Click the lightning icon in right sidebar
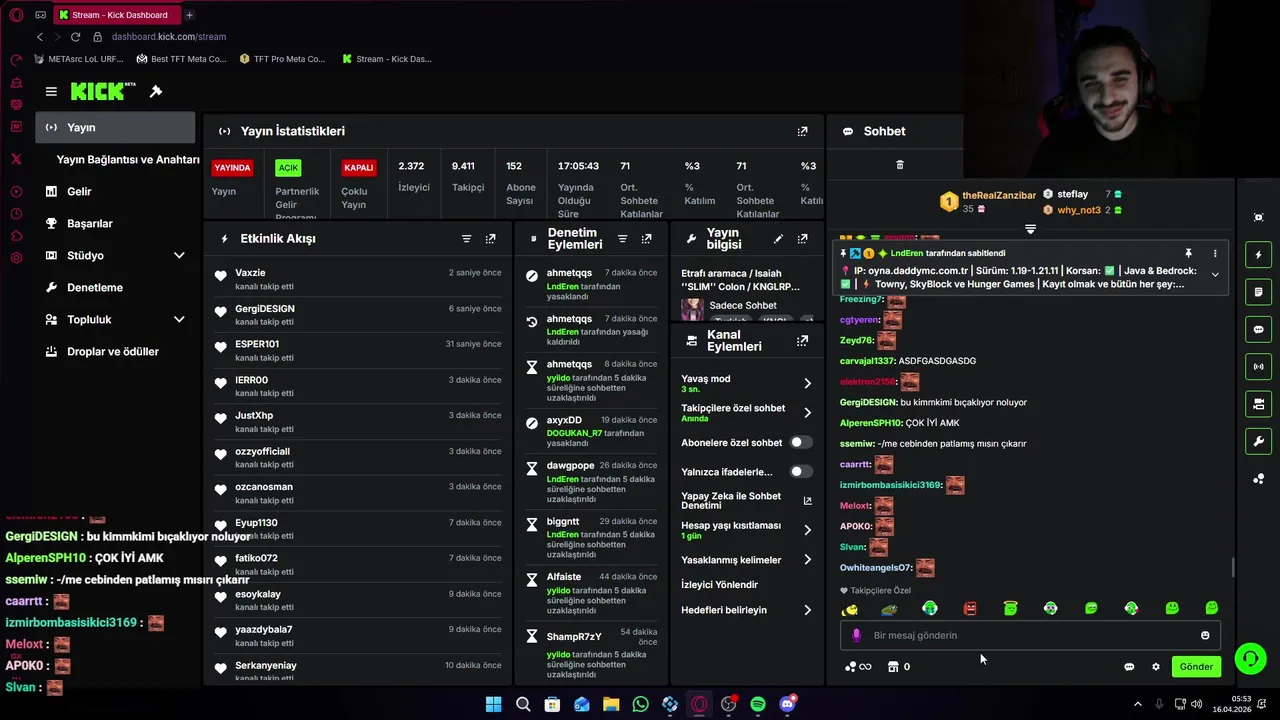This screenshot has height=720, width=1280. click(x=1258, y=255)
